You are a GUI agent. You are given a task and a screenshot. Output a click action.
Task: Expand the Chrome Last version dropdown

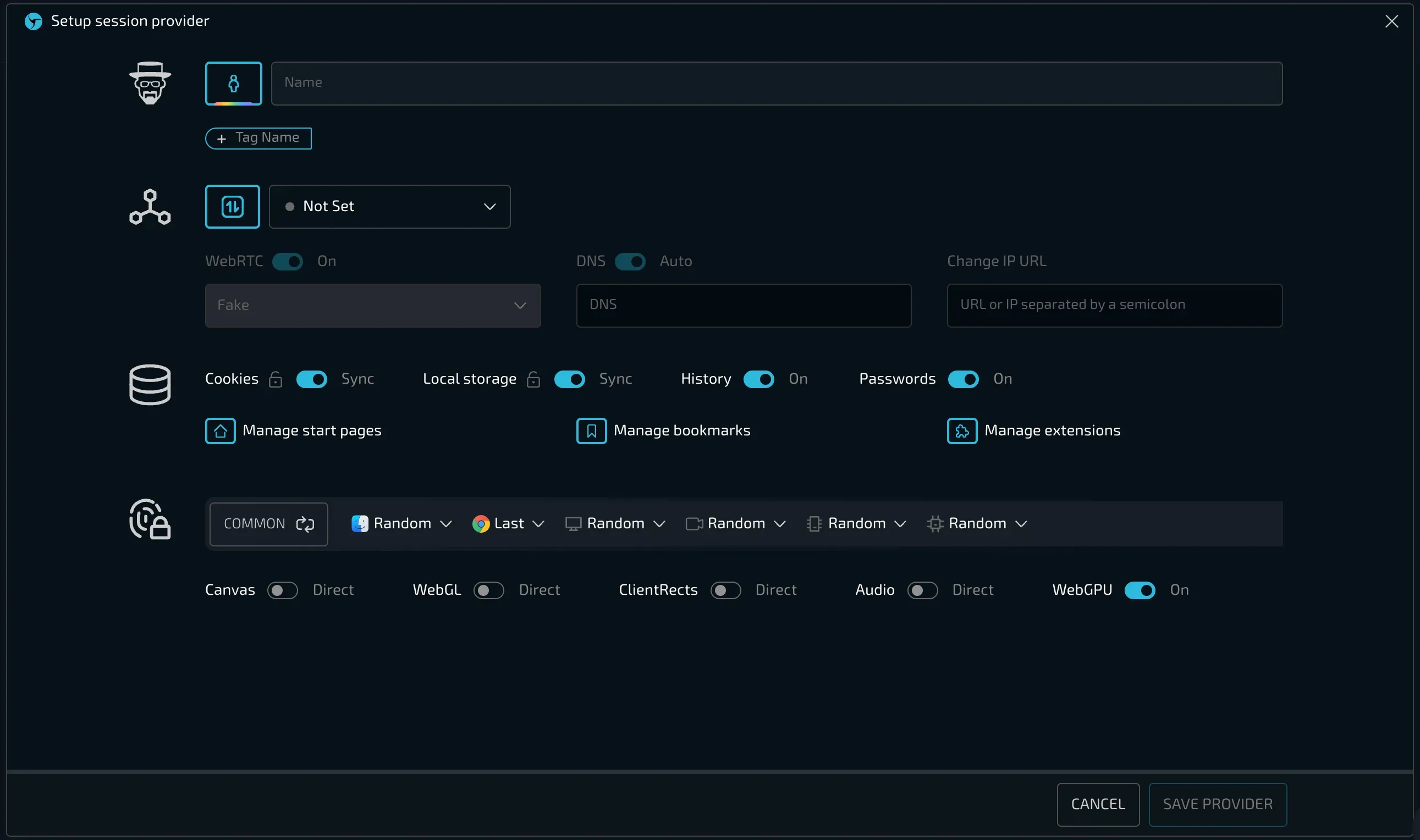click(508, 524)
